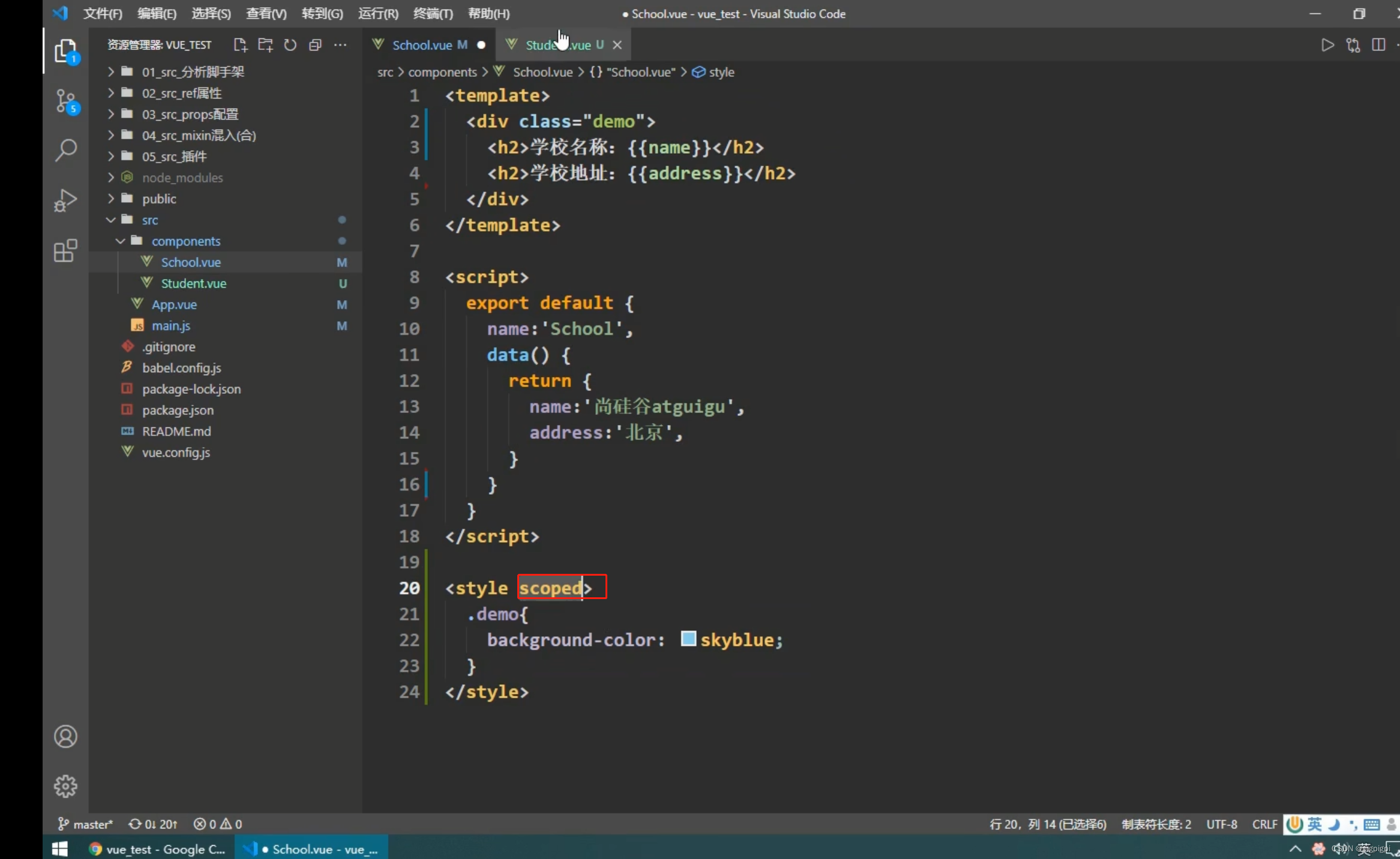Screen dimensions: 1400x859
Task: Open the 运行(R) menu
Action: pos(378,13)
